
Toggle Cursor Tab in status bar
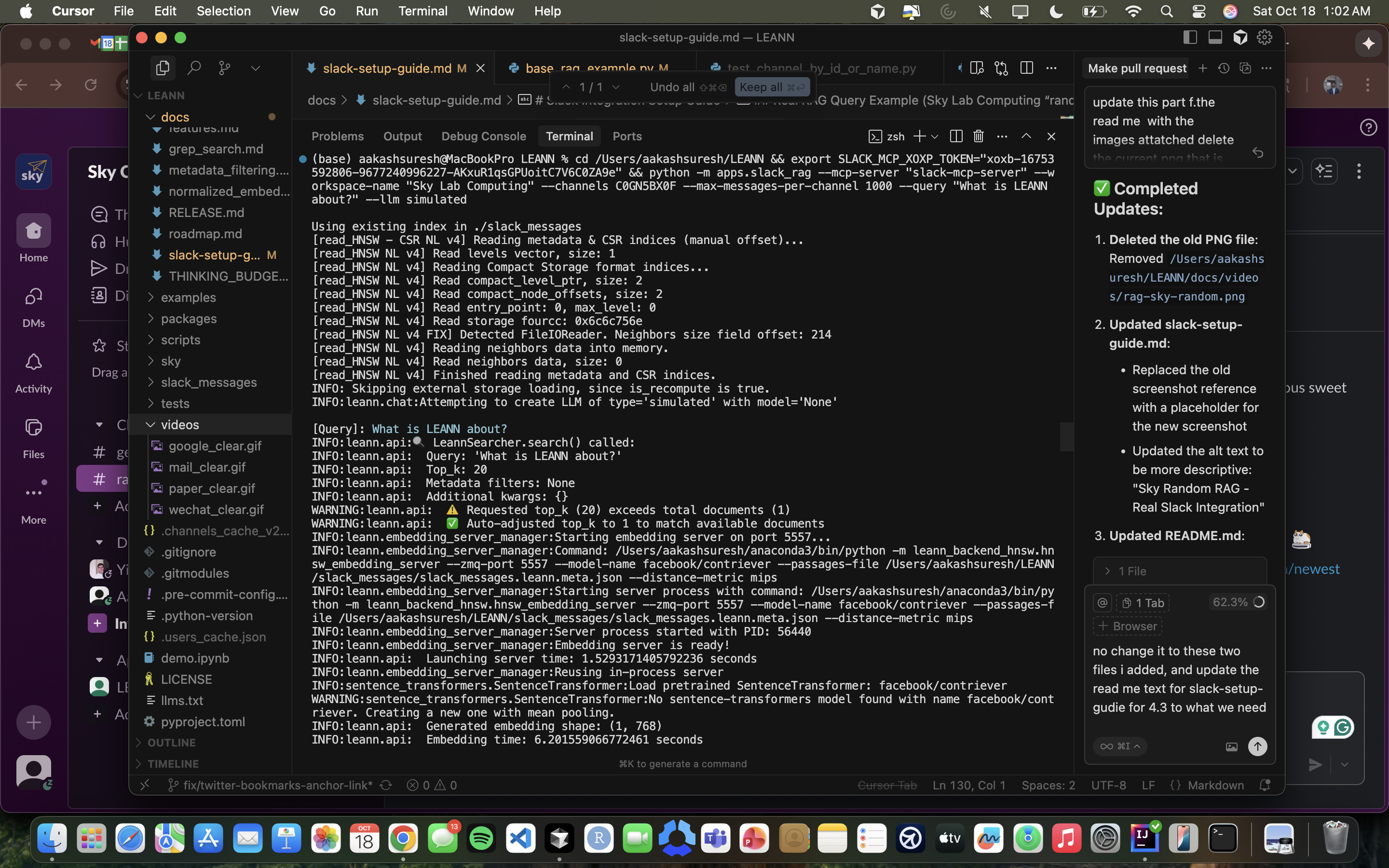tap(887, 785)
